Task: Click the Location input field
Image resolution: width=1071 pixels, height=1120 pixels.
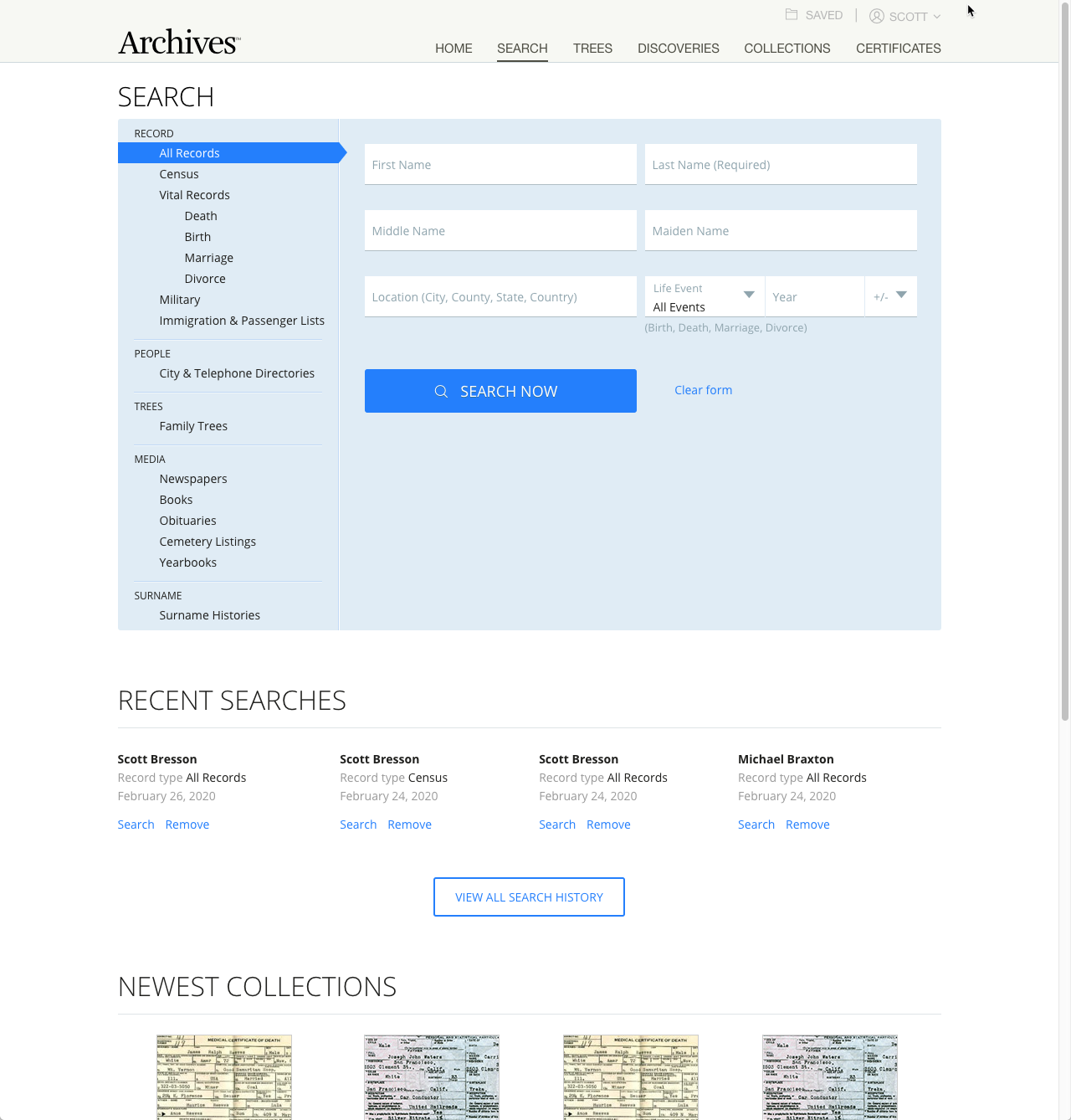Action: click(500, 296)
